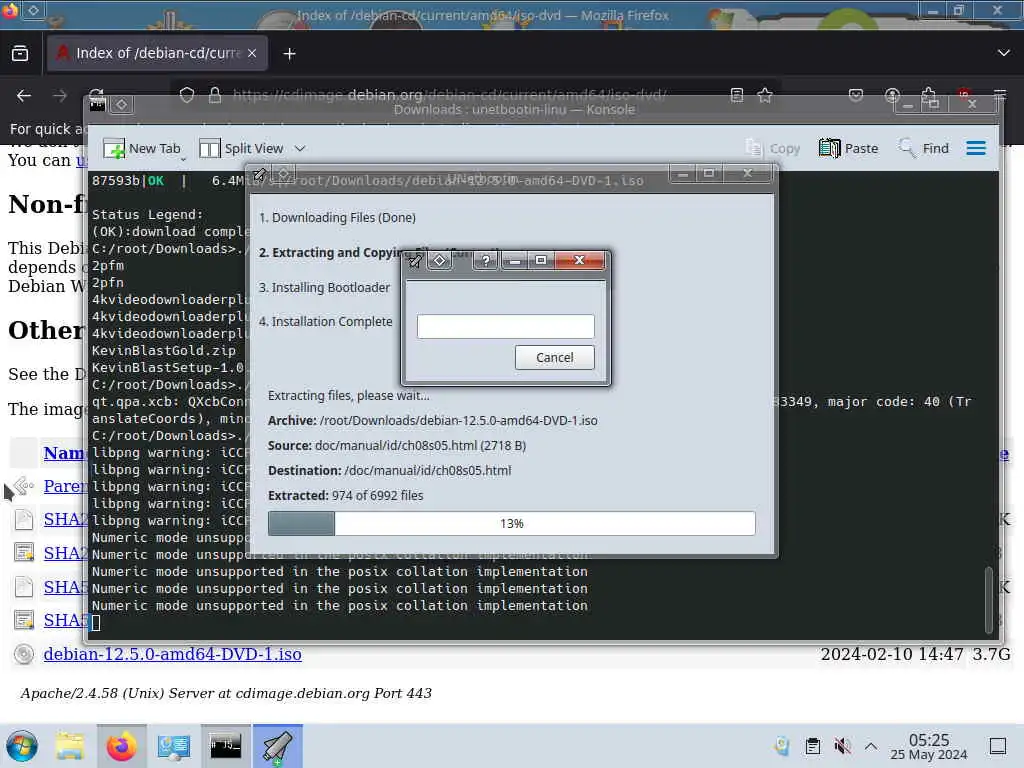Click the Paste button in Konsole
1024x768 pixels.
coord(848,149)
